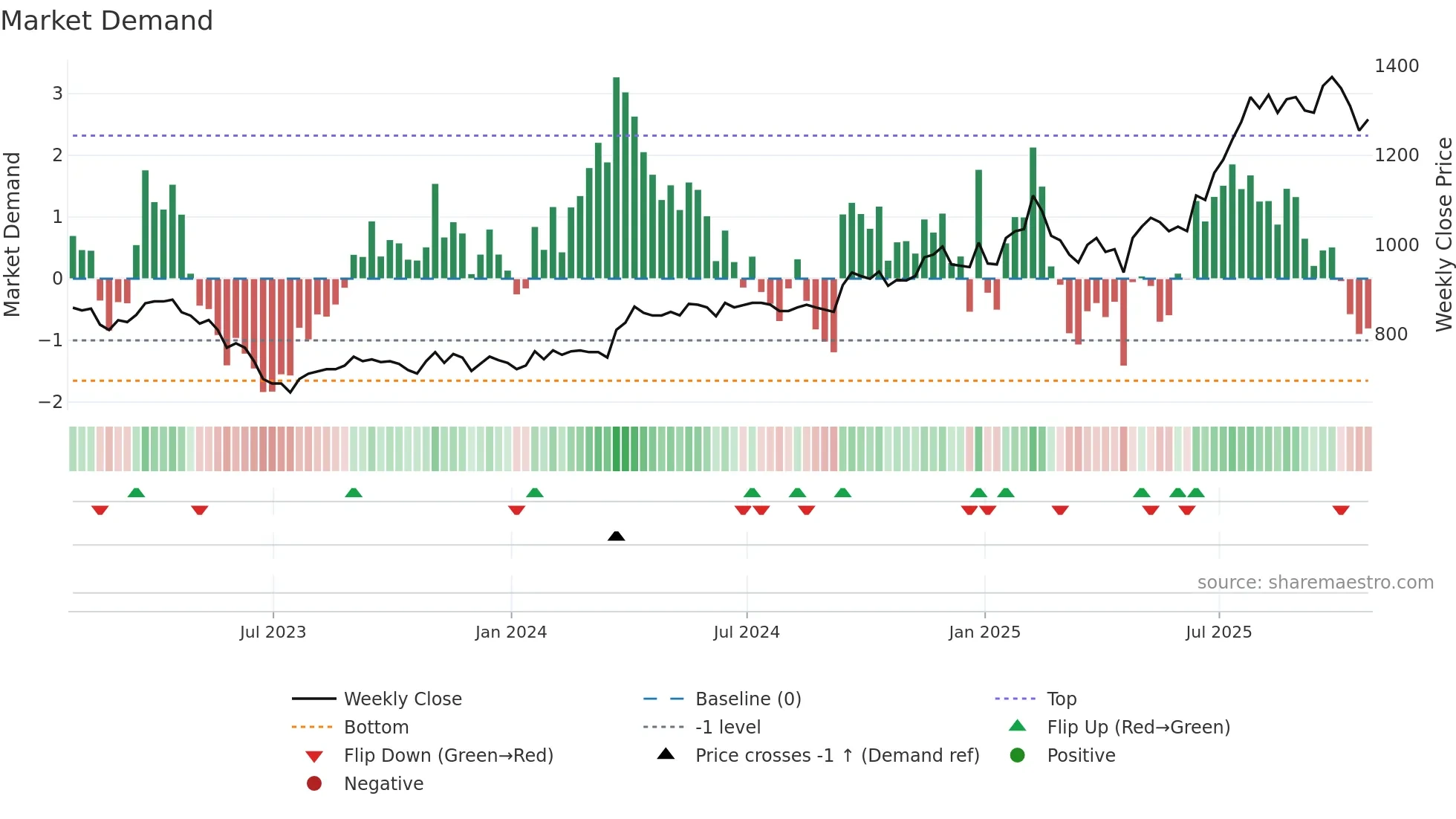Click the Weekly Close legend line
Viewport: 1456px width, 819px height.
[x=313, y=699]
